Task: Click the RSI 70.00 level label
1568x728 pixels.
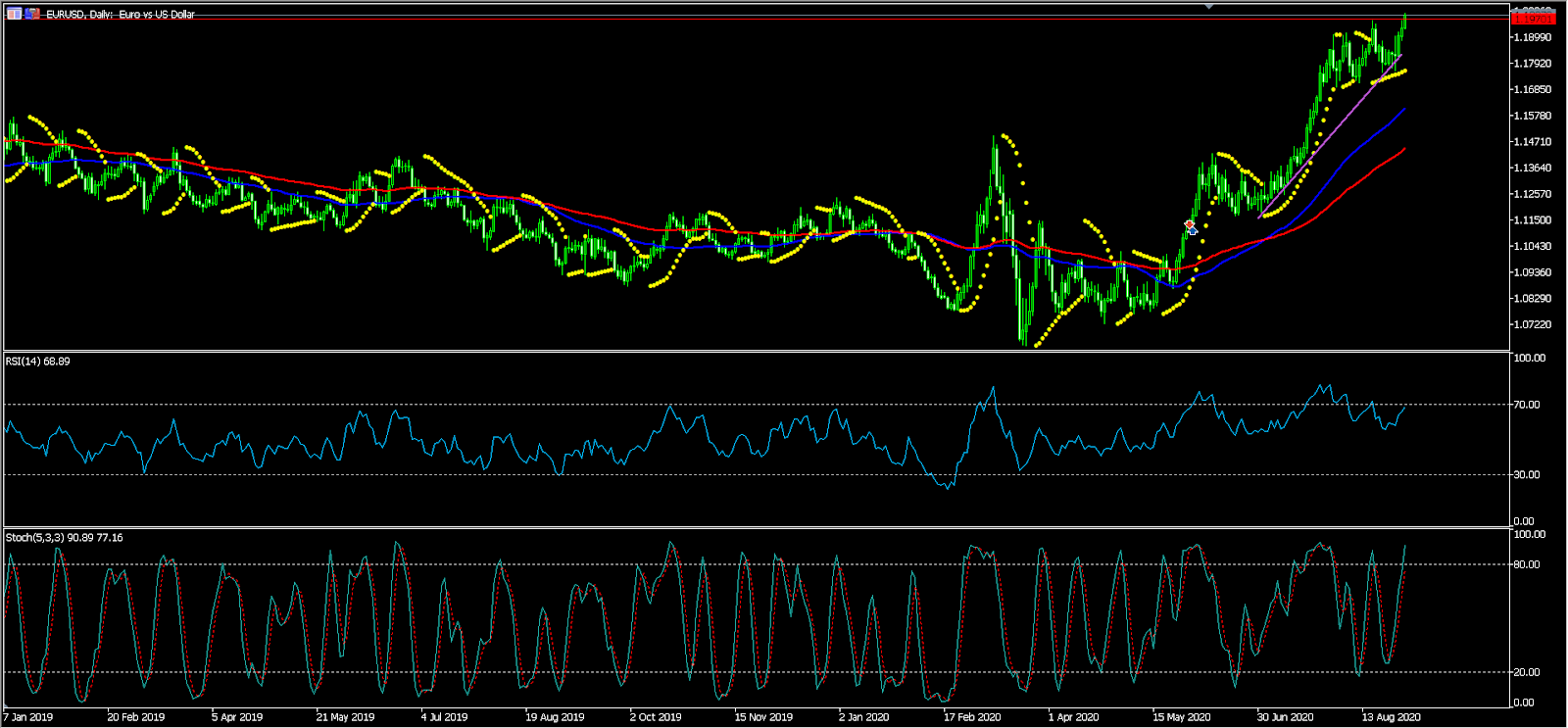Action: 1527,405
